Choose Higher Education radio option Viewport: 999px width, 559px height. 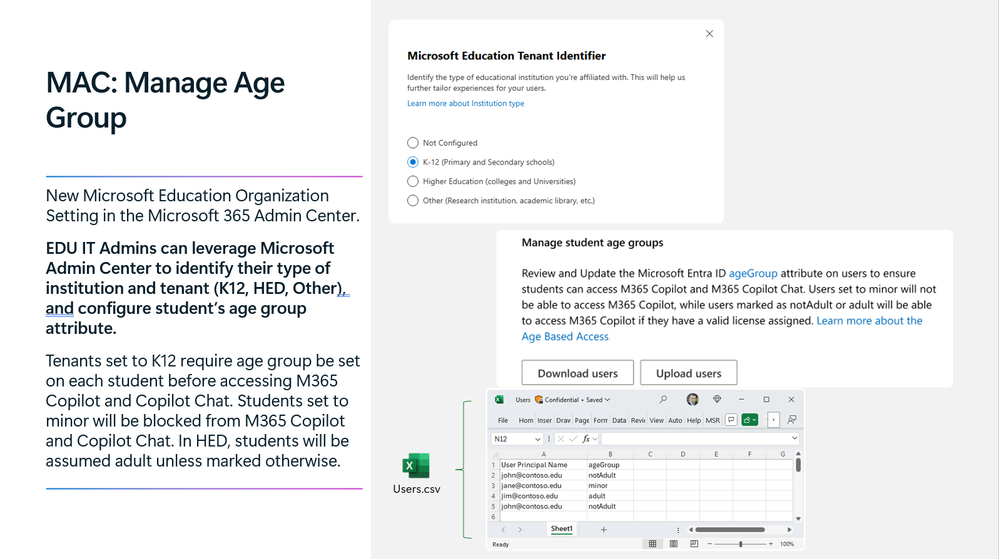[x=413, y=181]
